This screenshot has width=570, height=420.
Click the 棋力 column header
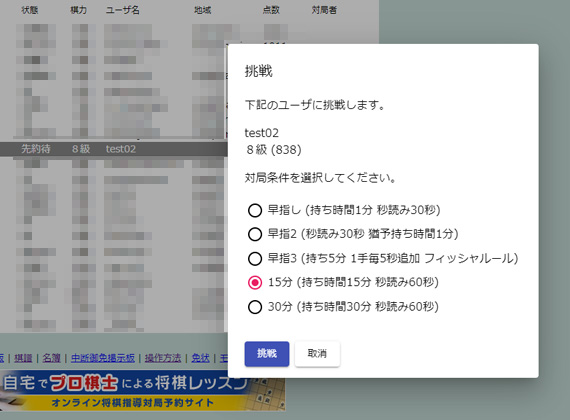pos(79,10)
